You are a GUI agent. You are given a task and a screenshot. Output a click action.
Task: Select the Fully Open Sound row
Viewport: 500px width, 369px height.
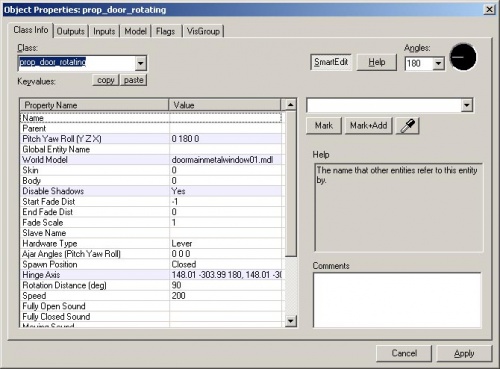151,306
